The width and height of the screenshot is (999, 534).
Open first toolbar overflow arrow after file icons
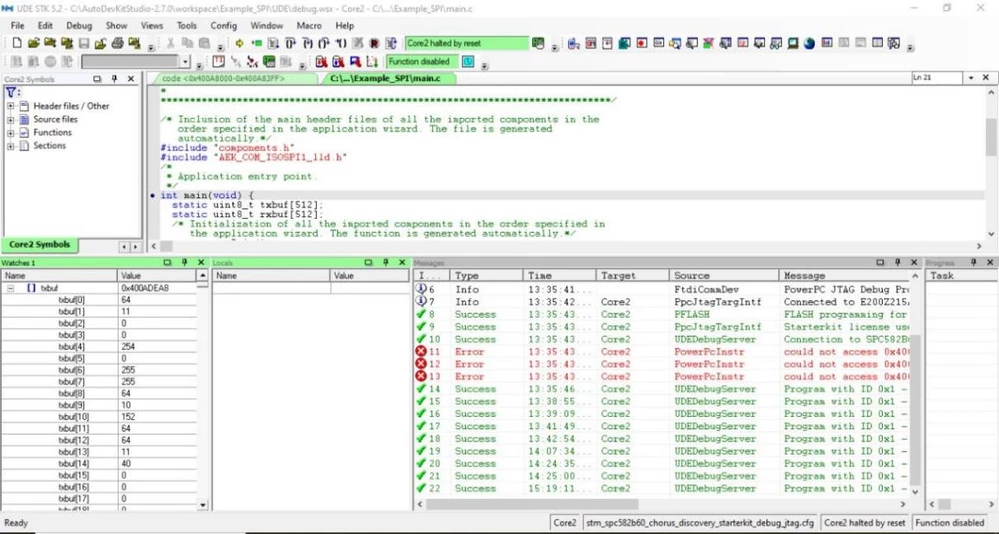(x=151, y=47)
